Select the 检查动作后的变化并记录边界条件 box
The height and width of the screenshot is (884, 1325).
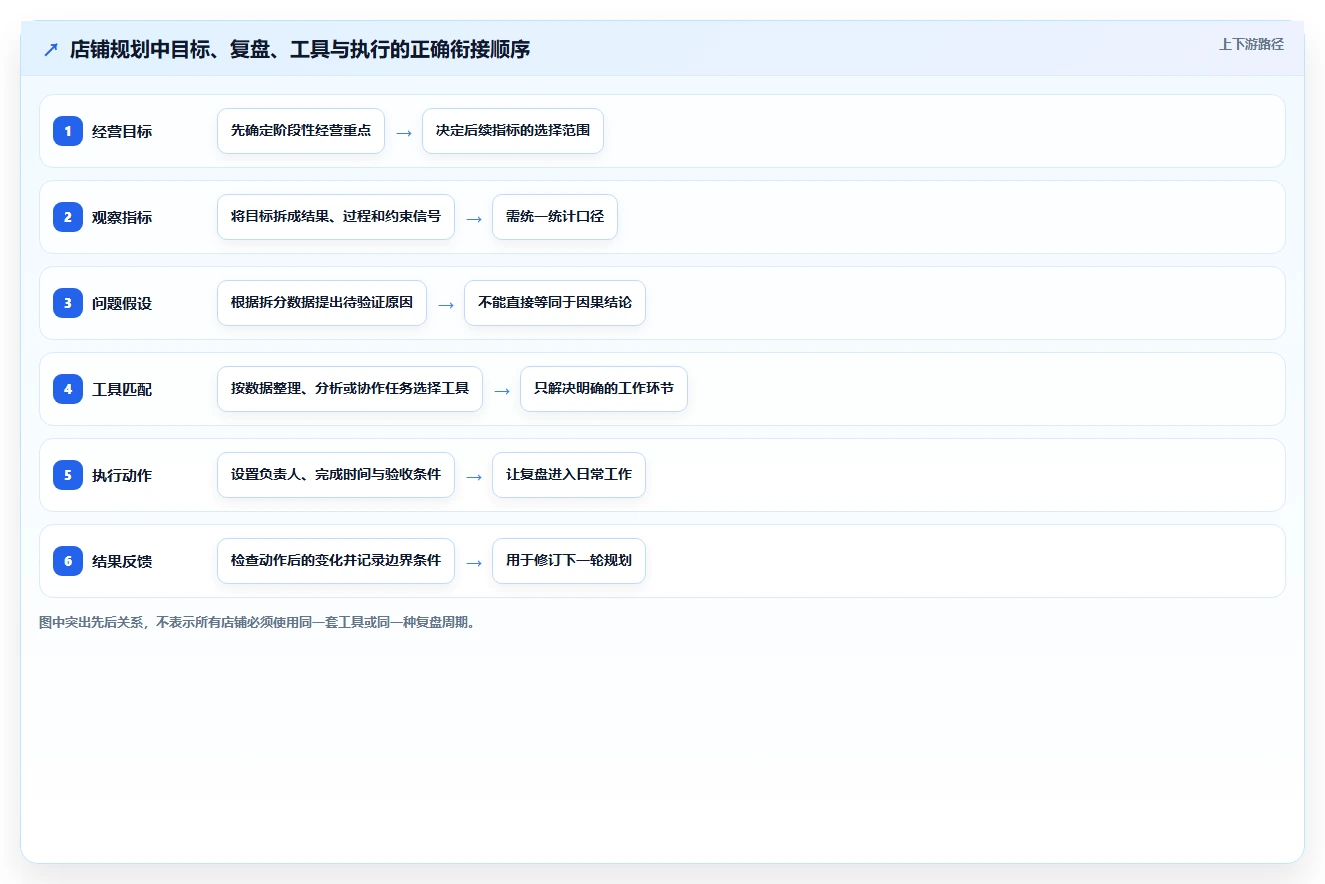(x=336, y=561)
